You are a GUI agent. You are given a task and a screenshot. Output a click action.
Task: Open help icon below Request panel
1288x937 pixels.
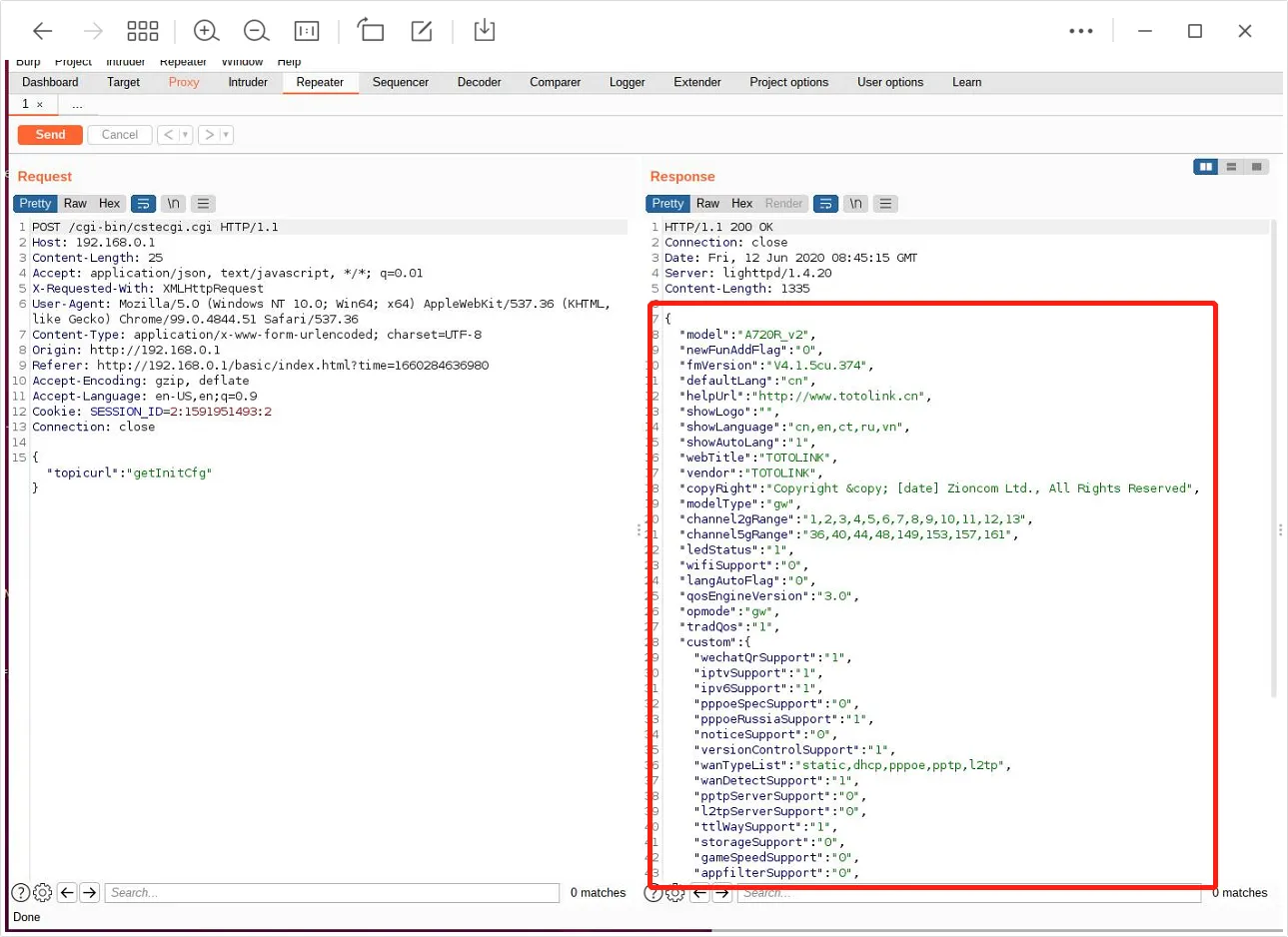20,893
